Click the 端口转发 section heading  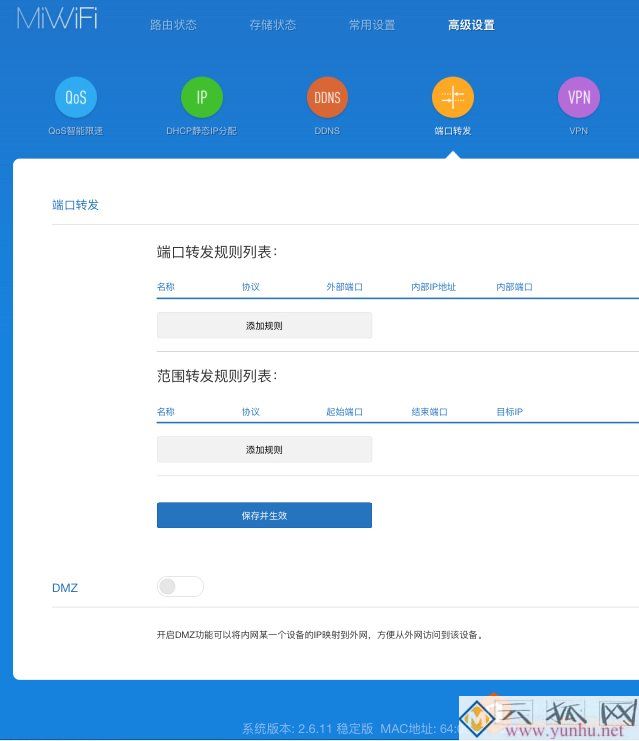click(x=76, y=205)
